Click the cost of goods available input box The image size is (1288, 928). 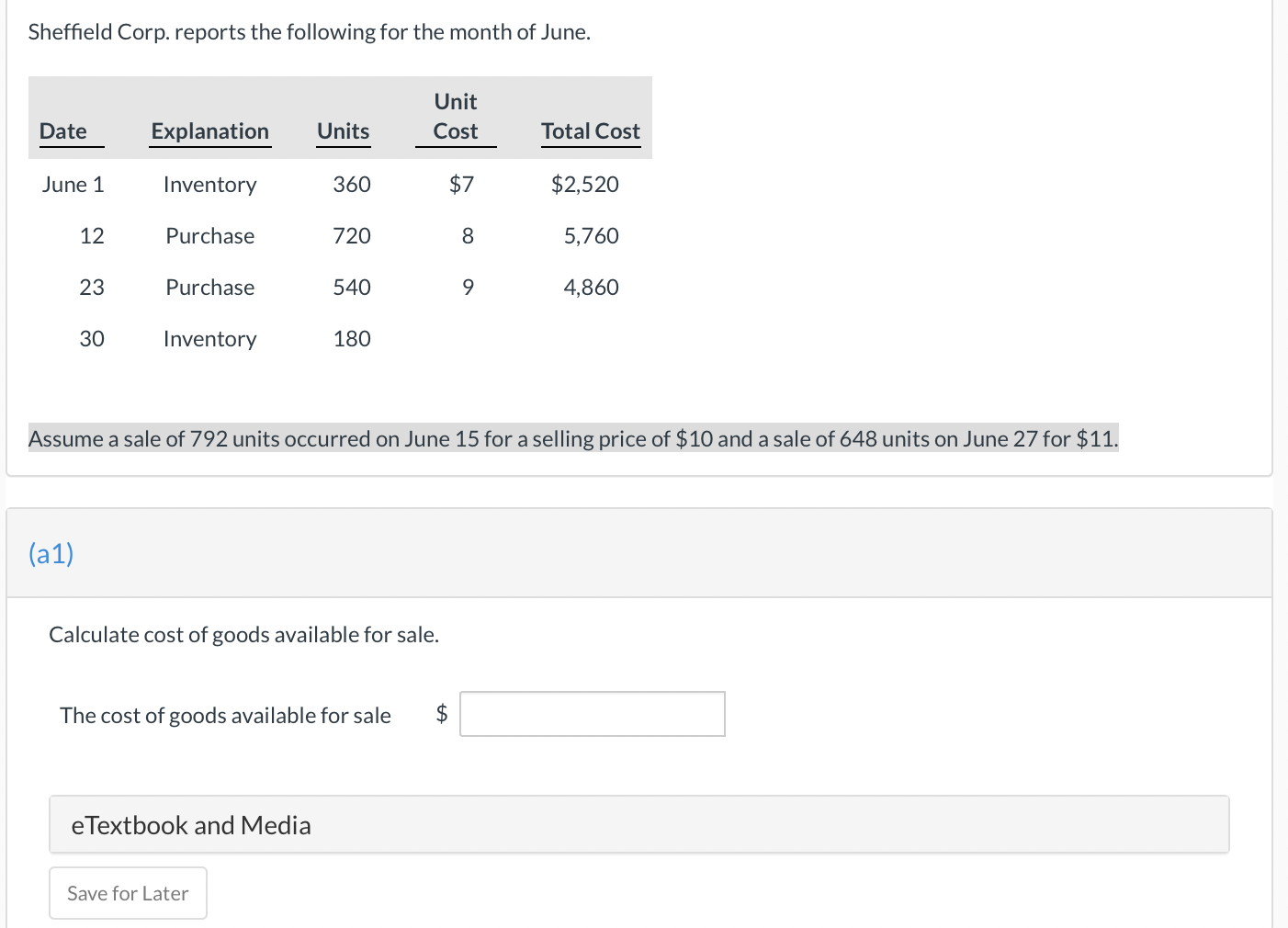pos(592,714)
